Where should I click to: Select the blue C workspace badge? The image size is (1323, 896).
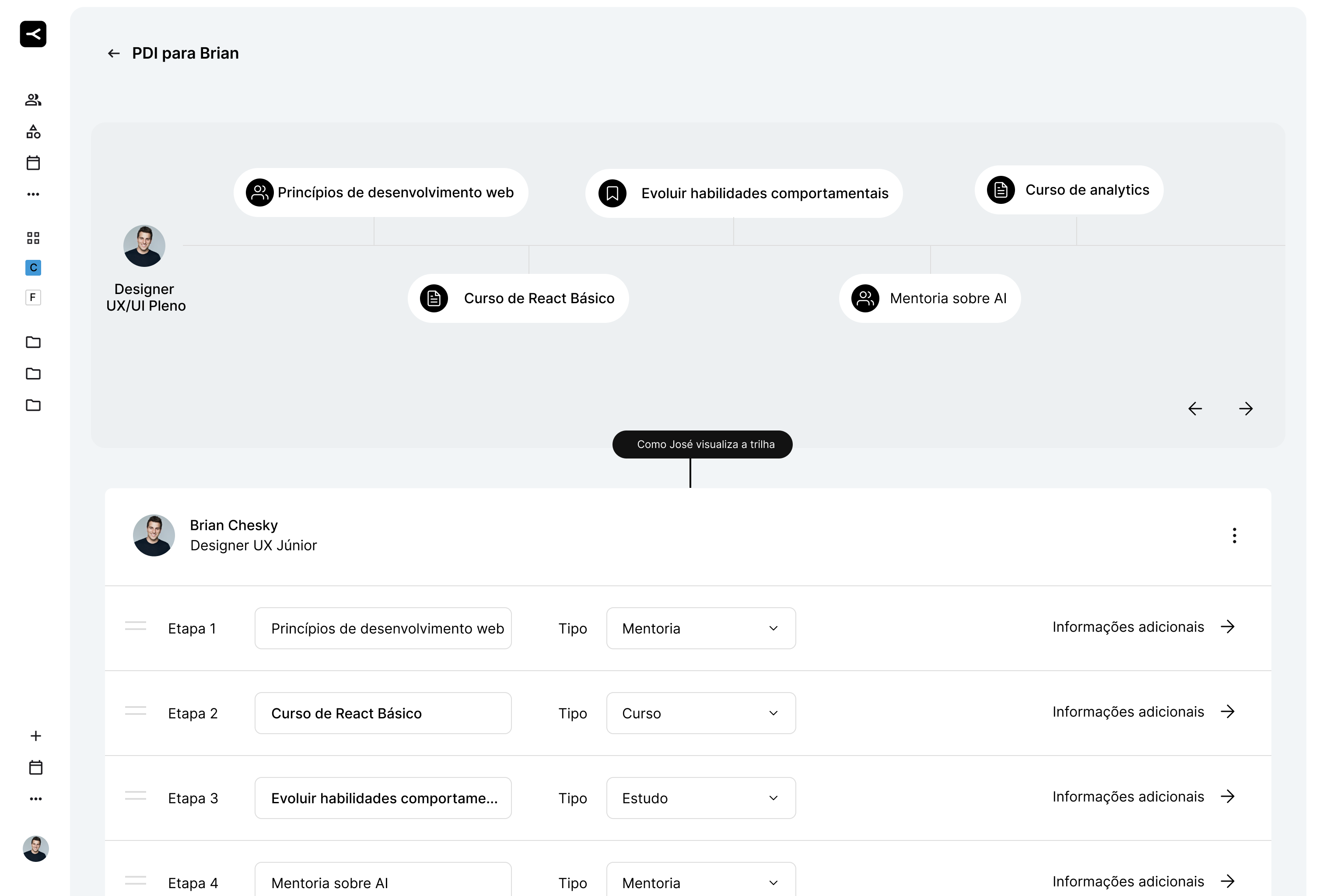(x=33, y=268)
